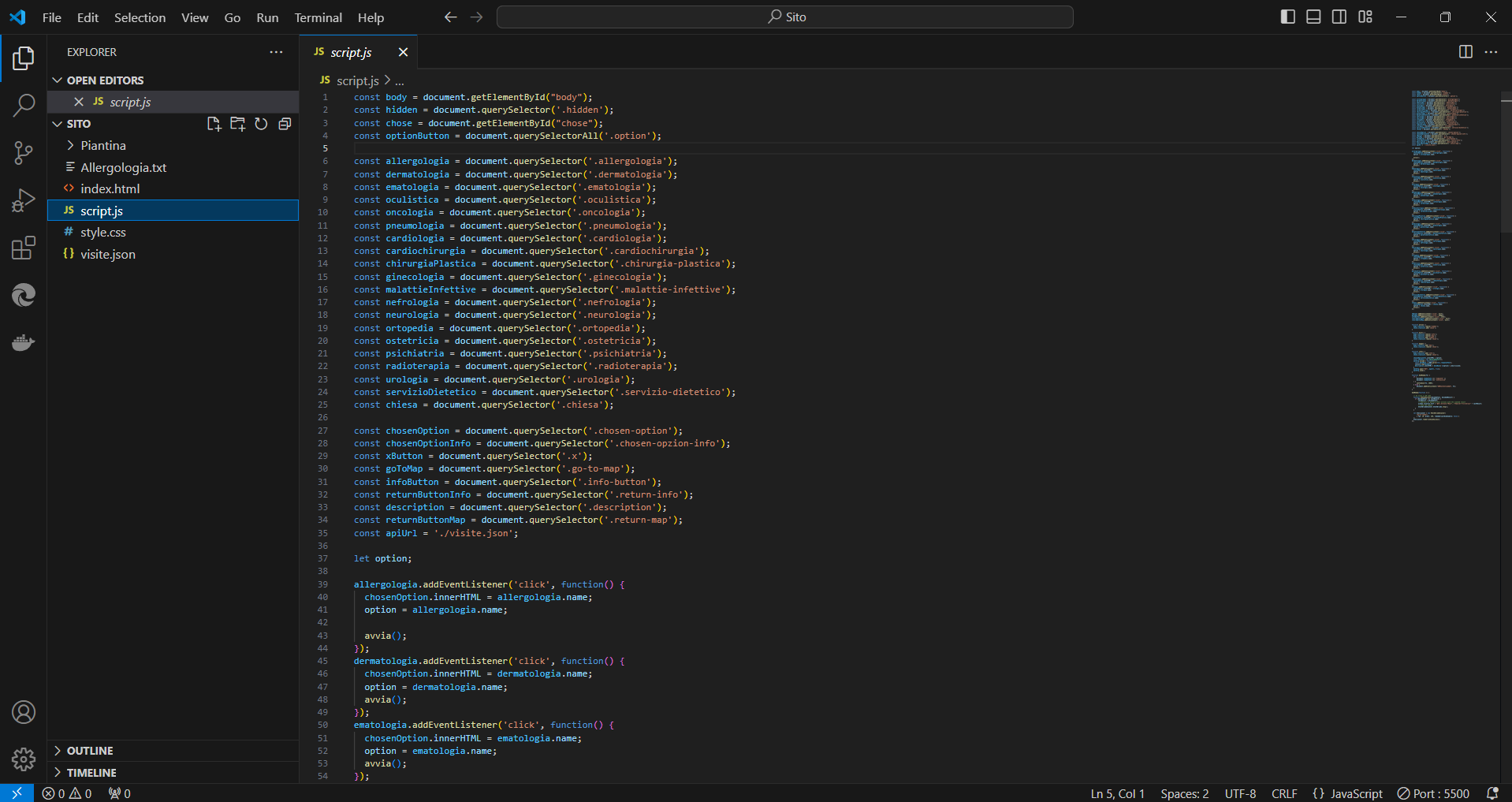The image size is (1512, 802).
Task: Open the Edit menu
Action: 88,17
